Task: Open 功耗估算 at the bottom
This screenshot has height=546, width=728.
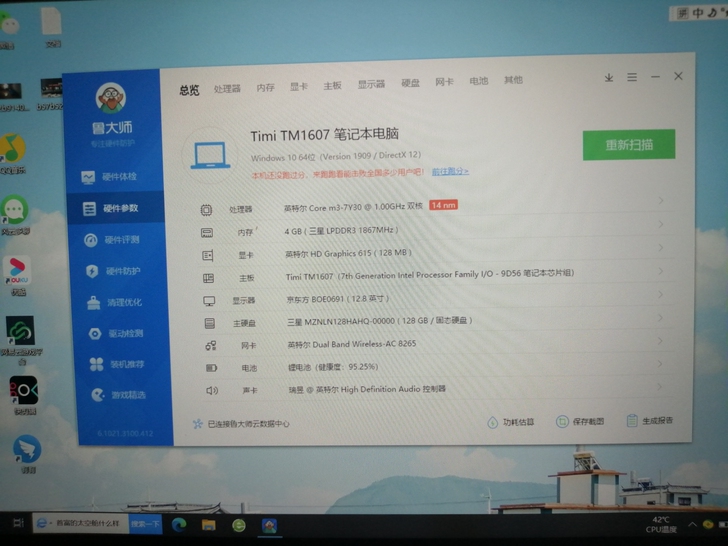Action: coord(511,422)
